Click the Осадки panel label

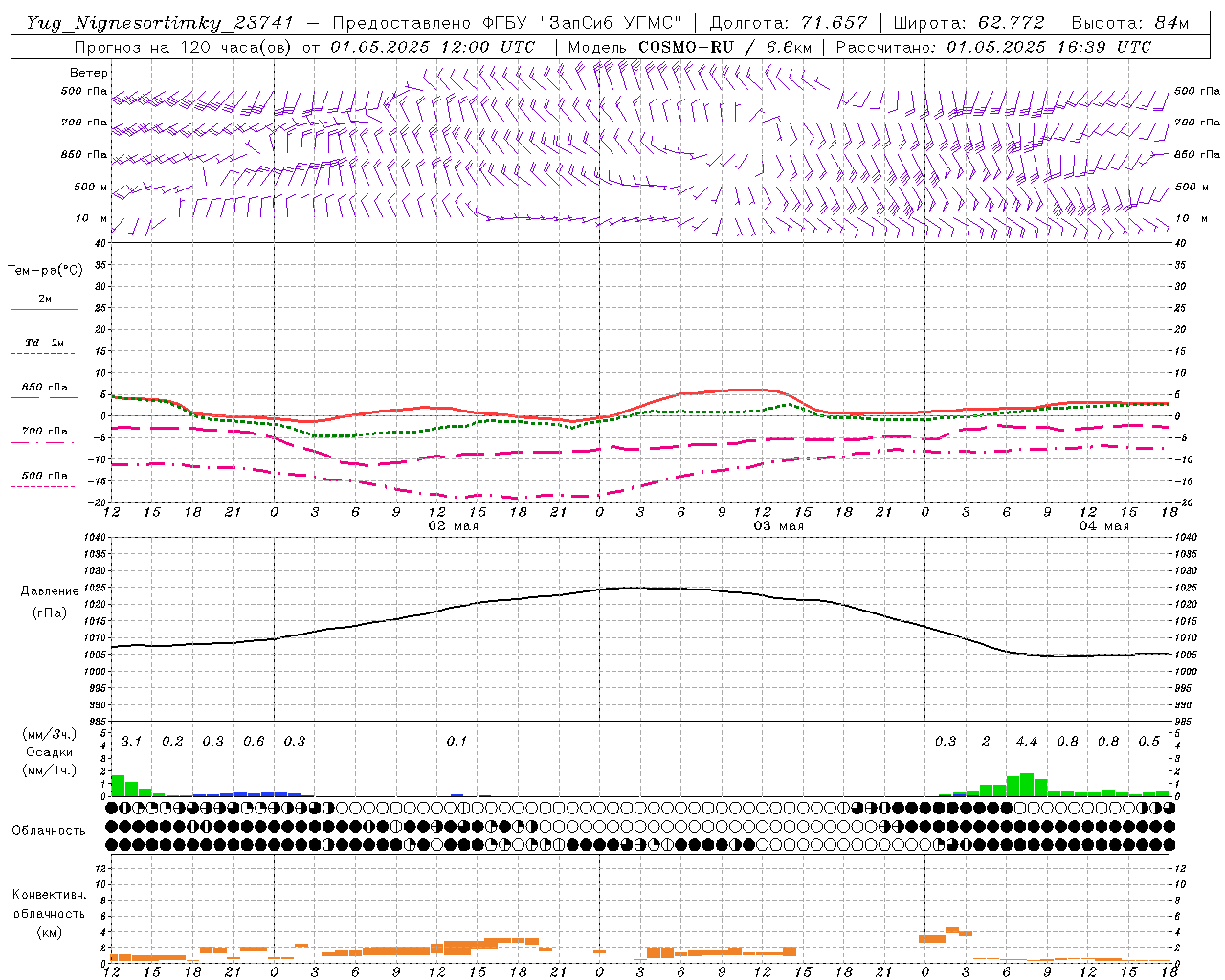47,752
